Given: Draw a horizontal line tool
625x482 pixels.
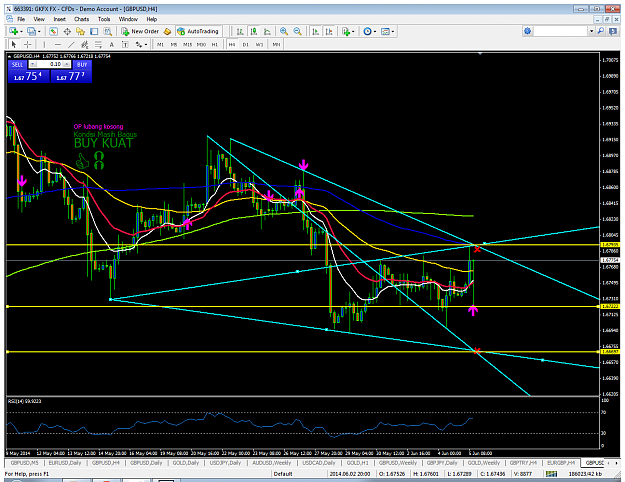Looking at the screenshot, I should [x=58, y=44].
